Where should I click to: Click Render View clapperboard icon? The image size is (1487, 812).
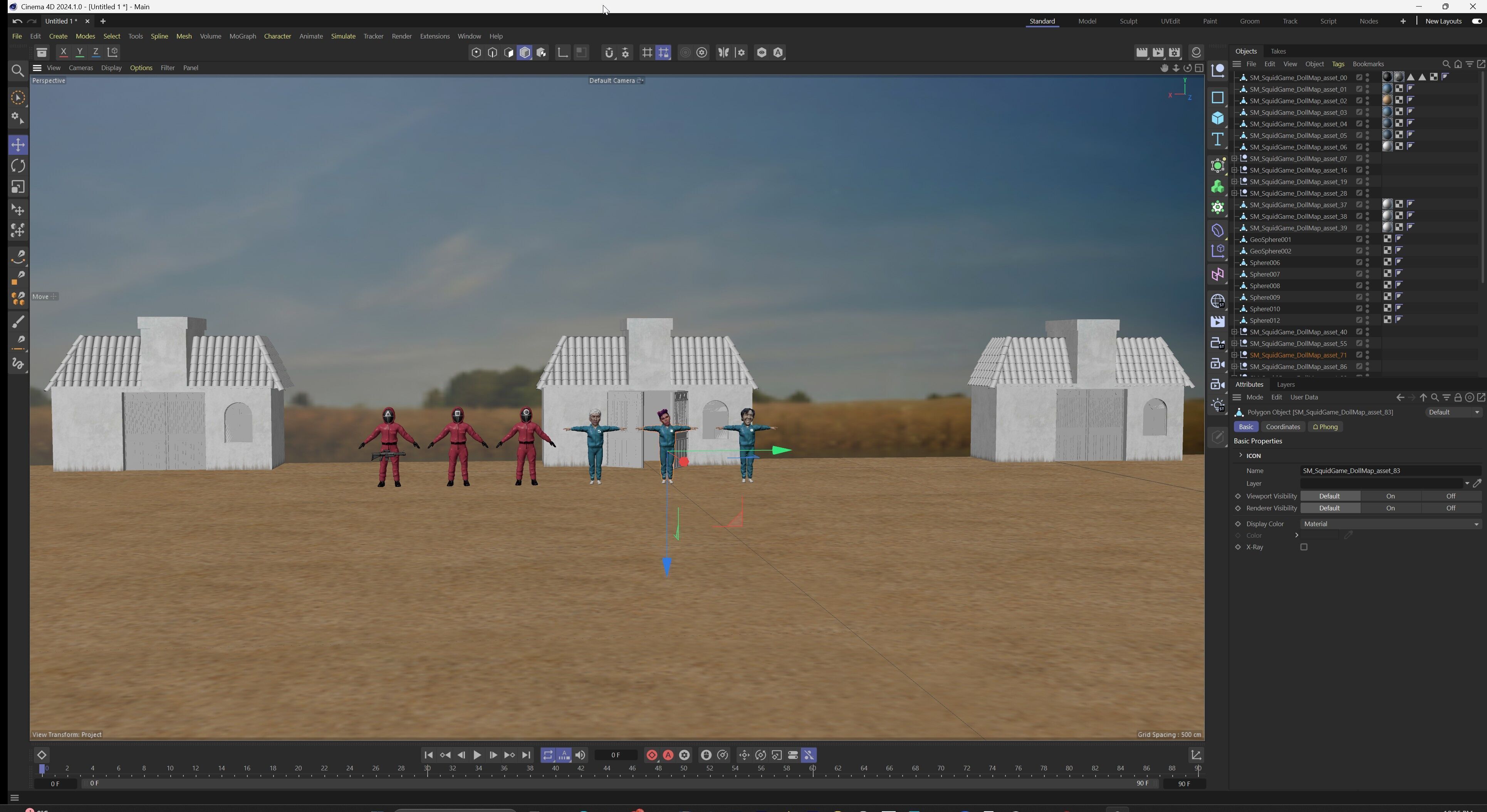pyautogui.click(x=1142, y=52)
